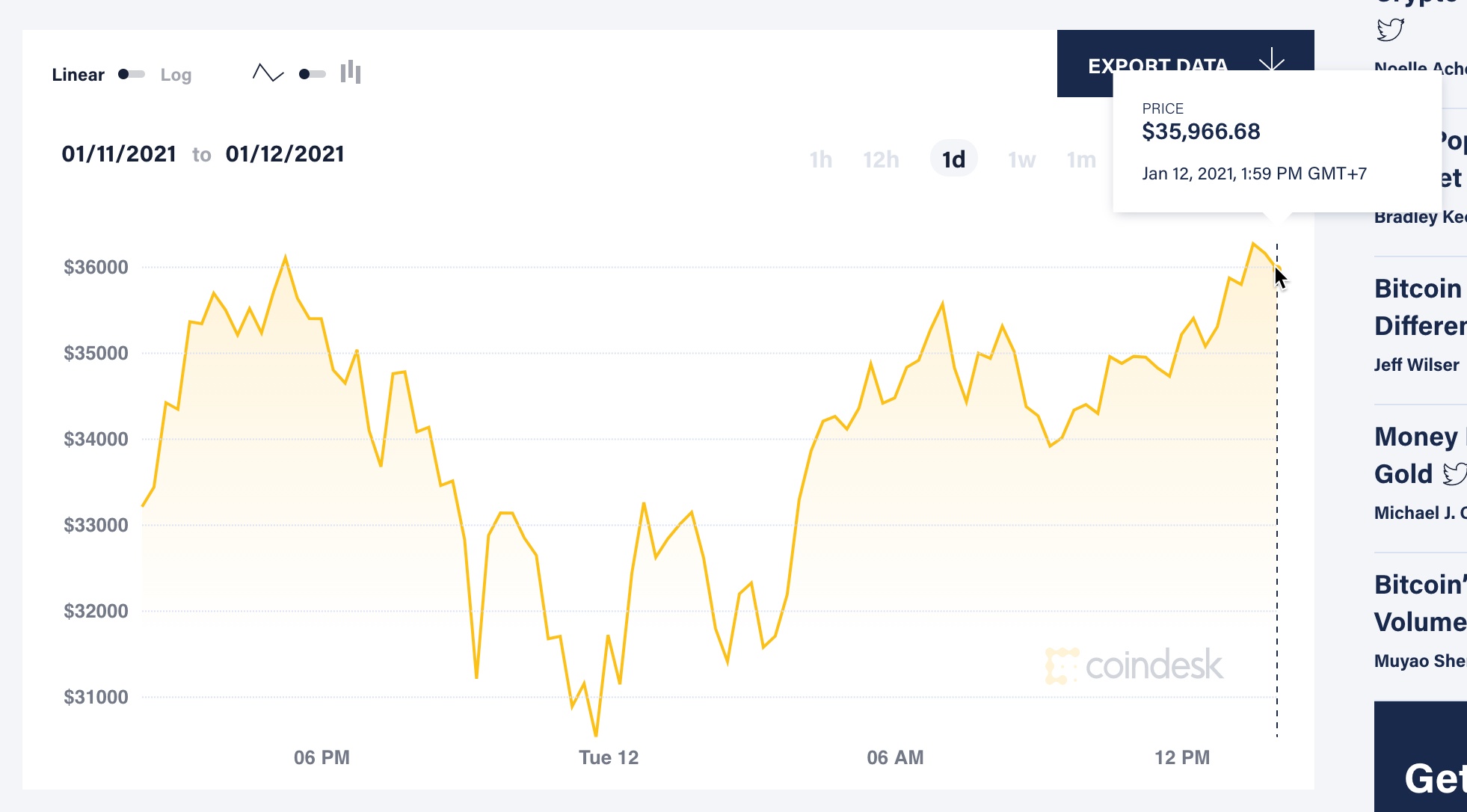Select the line chart icon
1467x812 pixels.
tap(268, 73)
